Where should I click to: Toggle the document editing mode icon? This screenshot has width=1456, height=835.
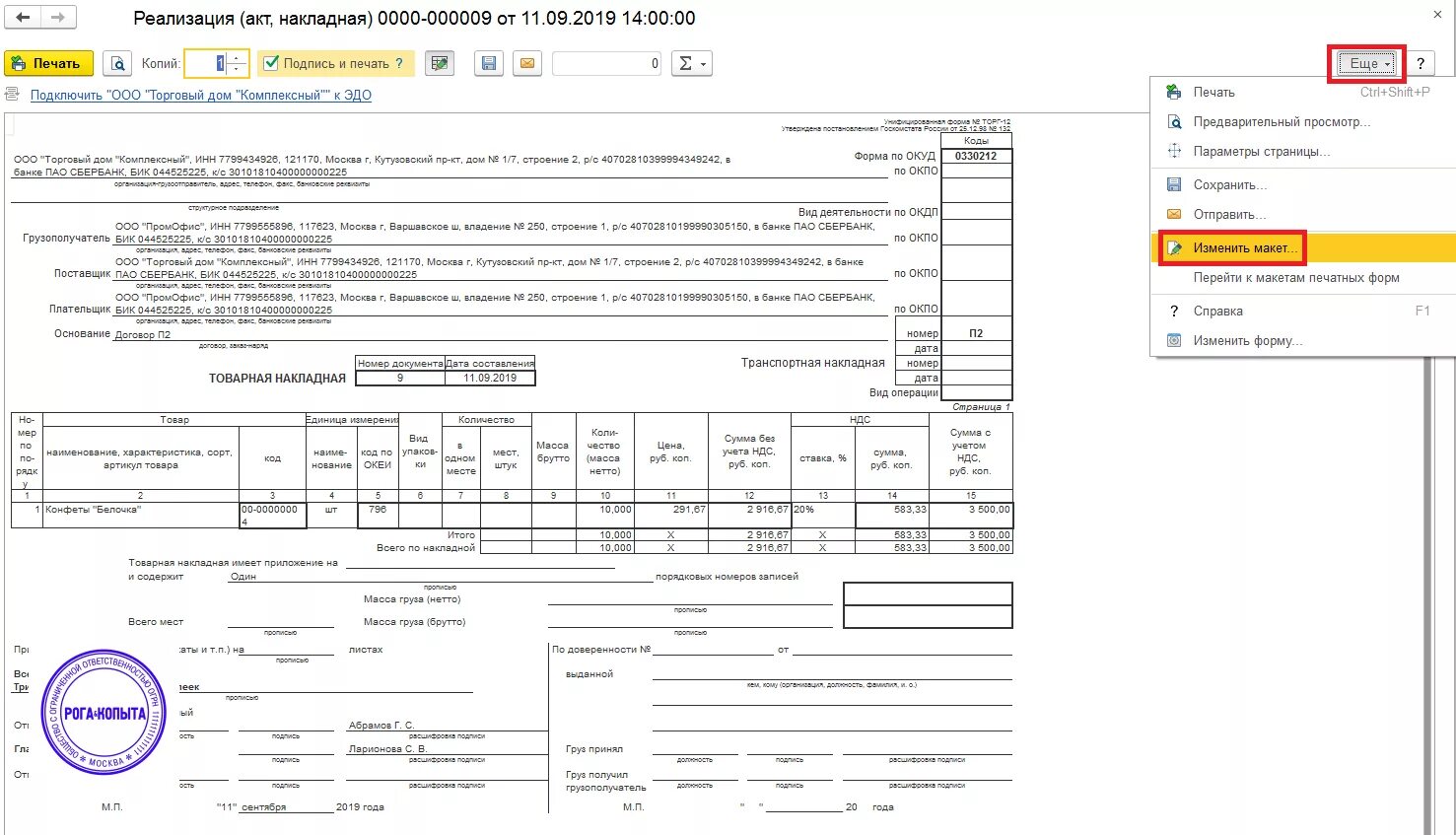440,63
